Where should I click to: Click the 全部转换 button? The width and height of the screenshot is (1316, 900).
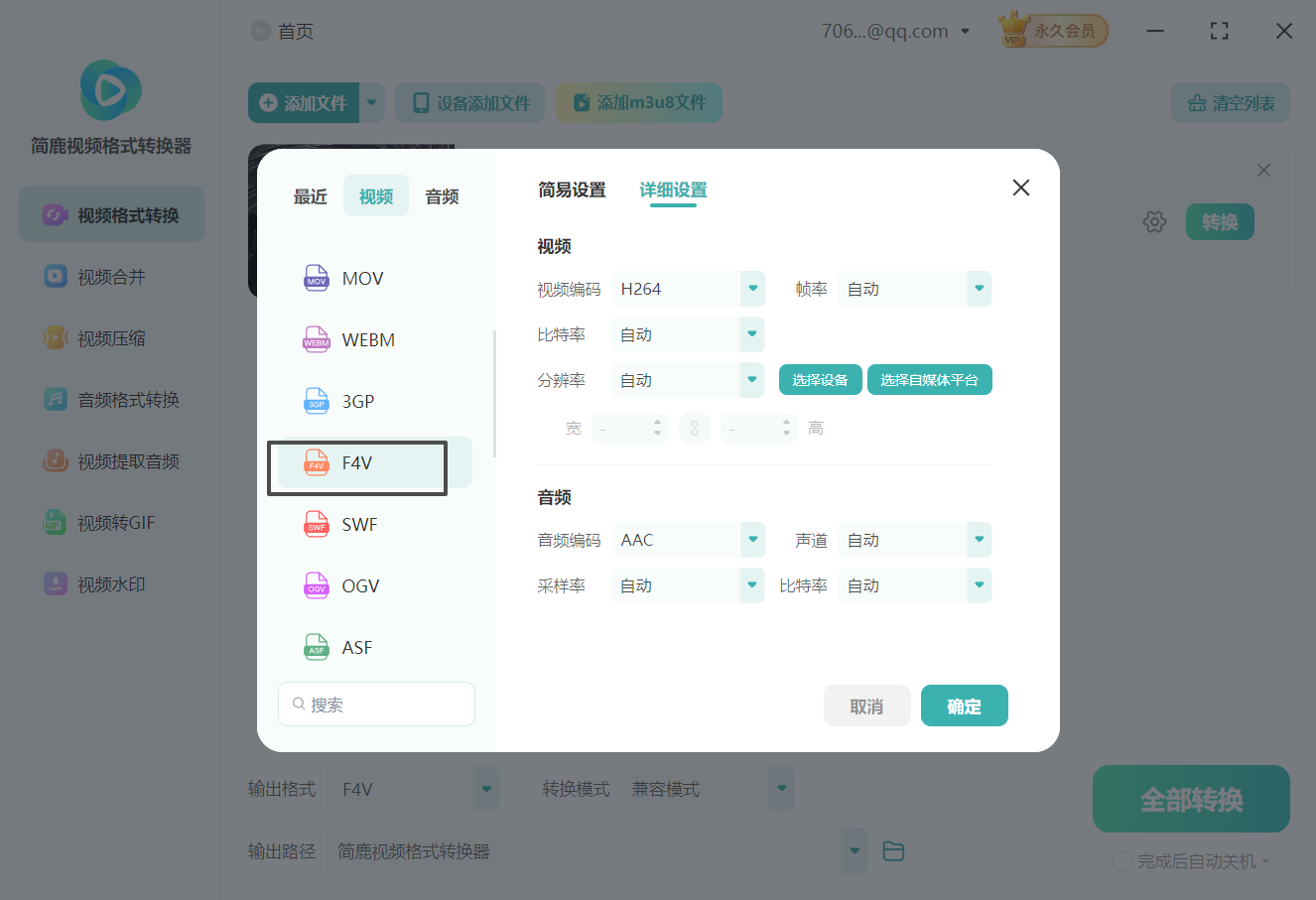coord(1190,798)
